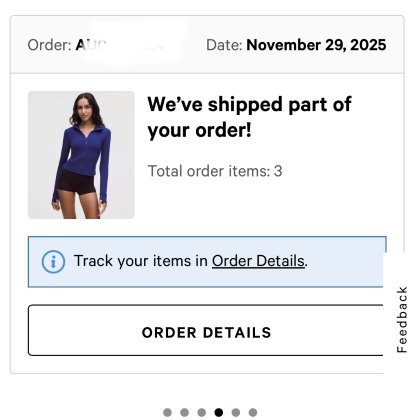Go to the last carousel dot
The image size is (420, 420).
253,412
